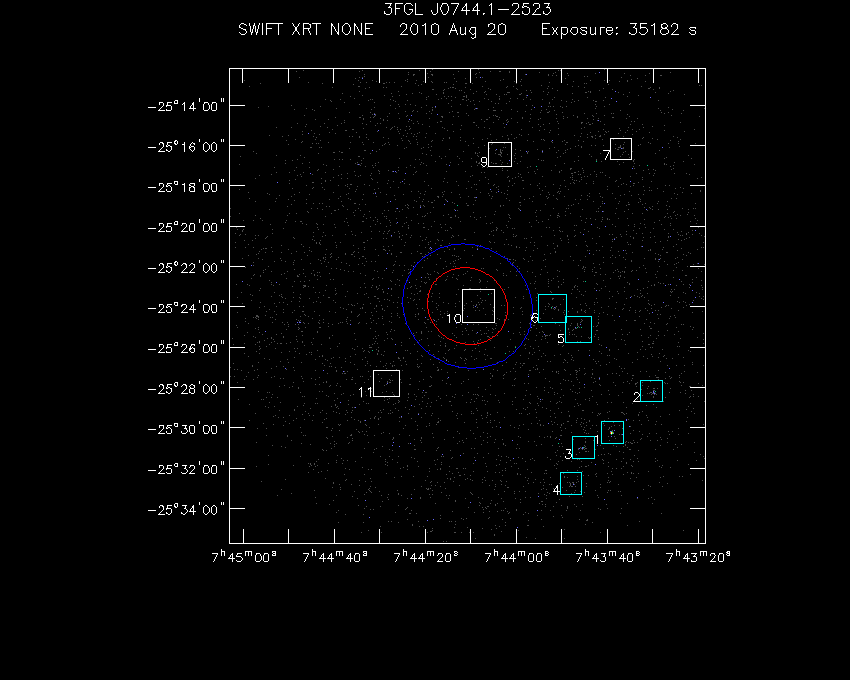Click the cyan box of source 5
Screen dimensions: 850x680
coord(578,330)
